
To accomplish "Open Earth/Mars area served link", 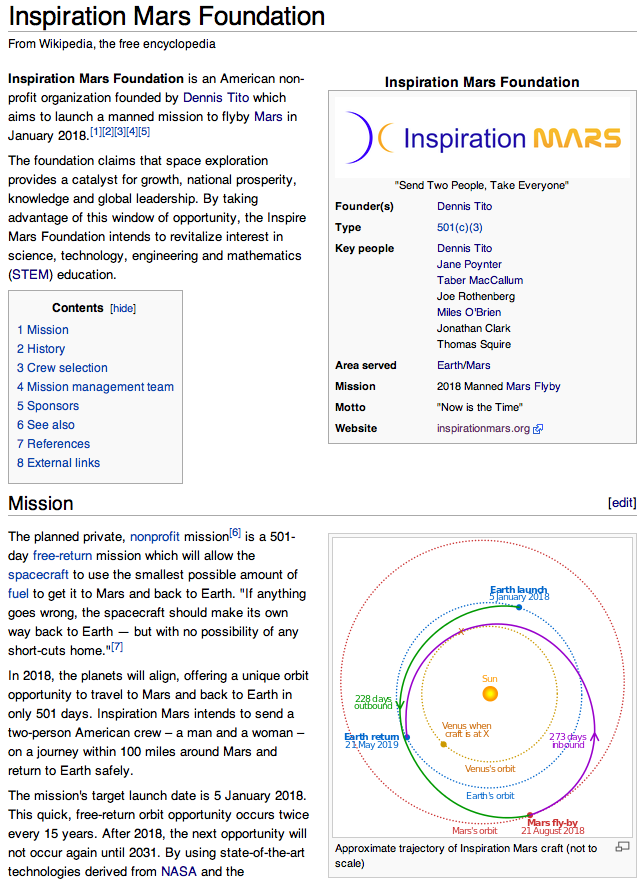I will coord(463,366).
